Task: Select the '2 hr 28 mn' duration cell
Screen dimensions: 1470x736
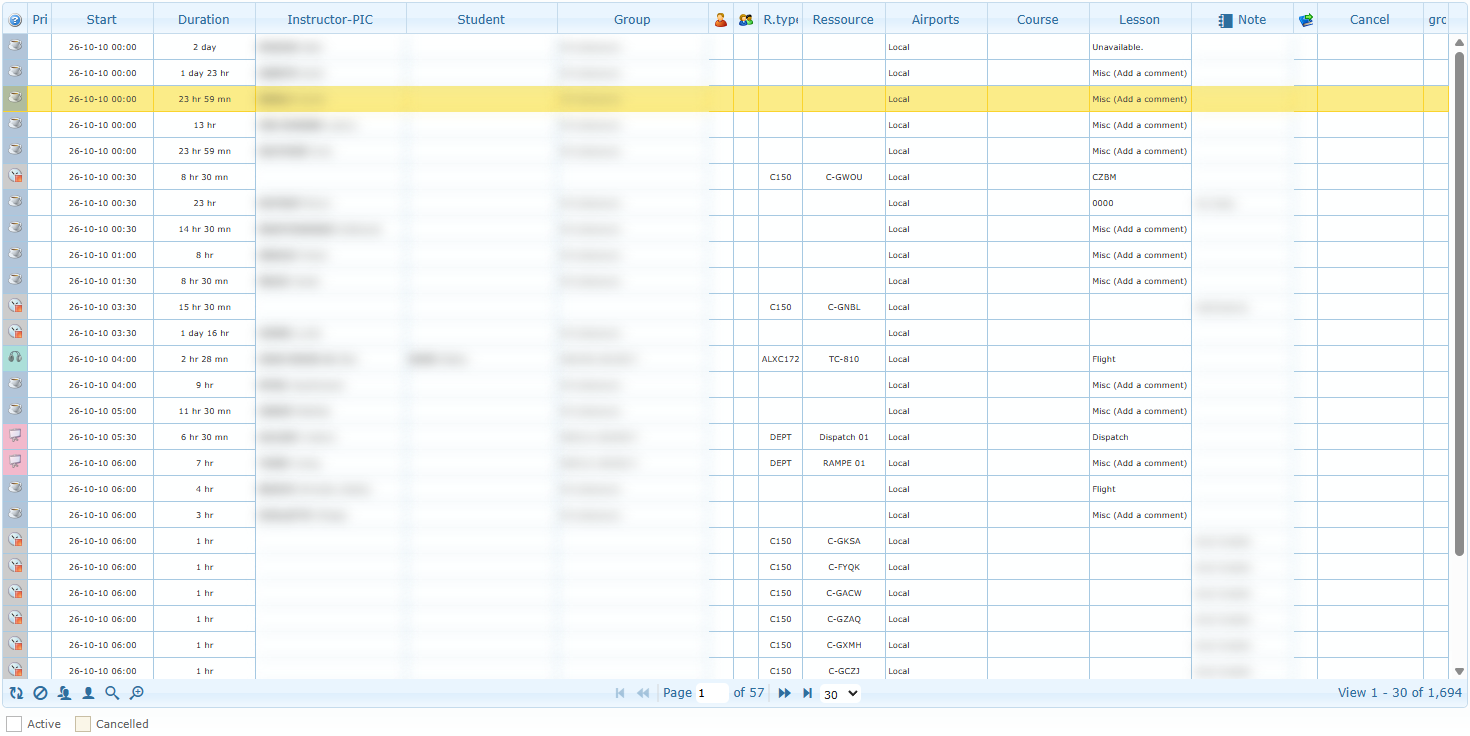Action: pyautogui.click(x=204, y=359)
